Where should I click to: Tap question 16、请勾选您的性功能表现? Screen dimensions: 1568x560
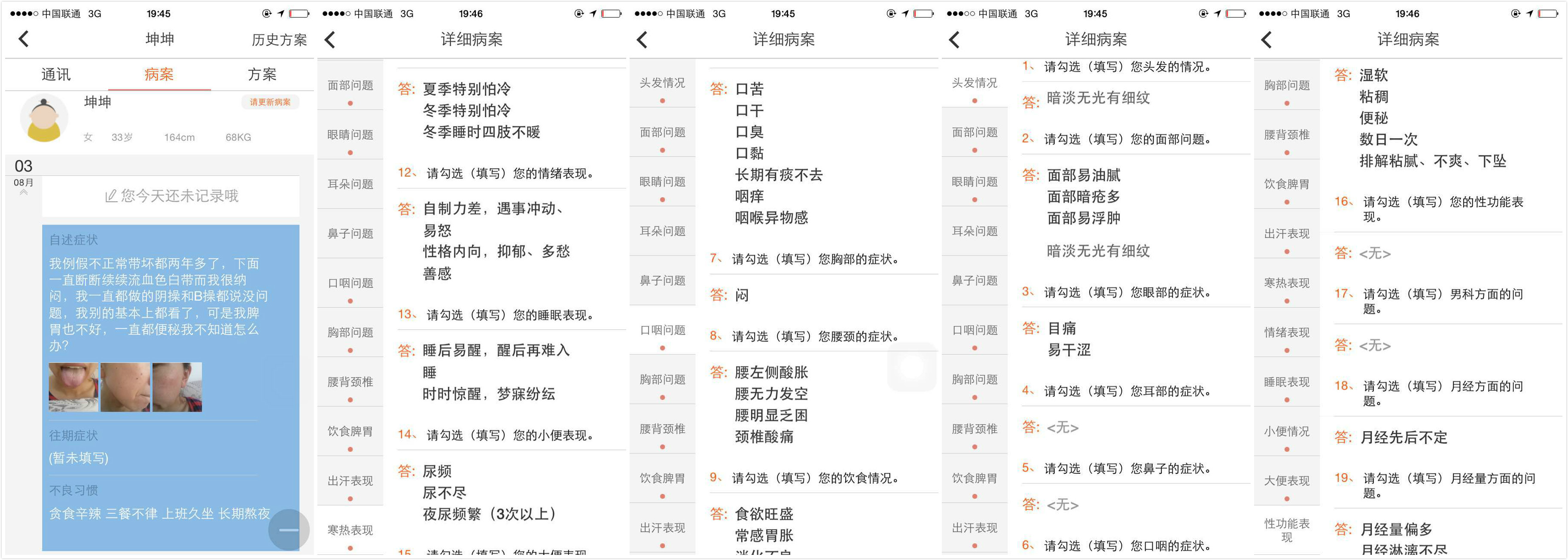[1428, 209]
